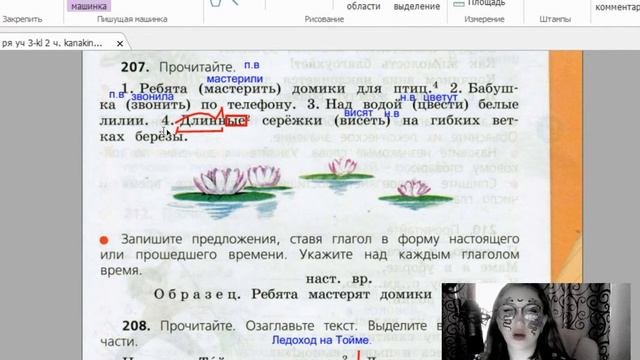Select the blue звонила annotation

[152, 96]
